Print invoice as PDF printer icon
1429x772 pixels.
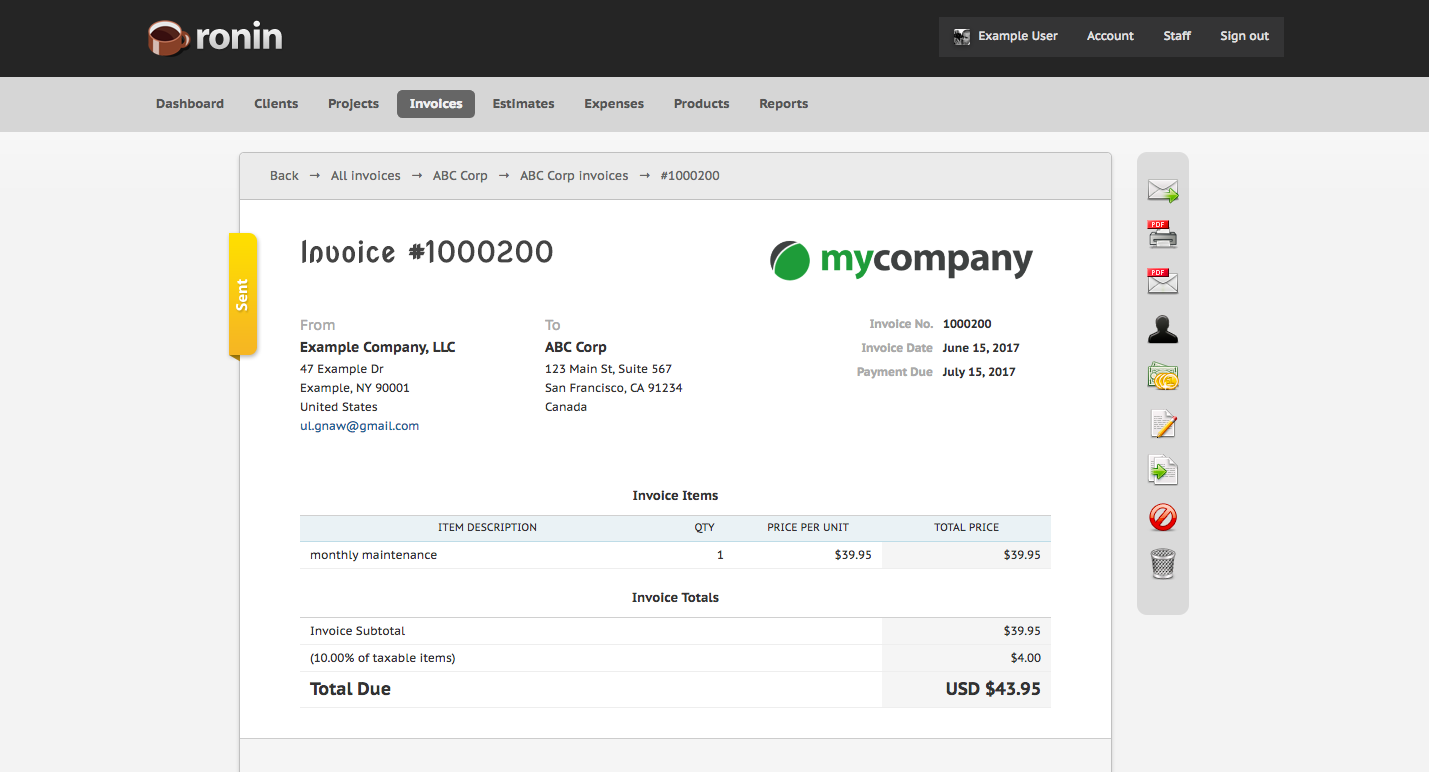(x=1162, y=234)
